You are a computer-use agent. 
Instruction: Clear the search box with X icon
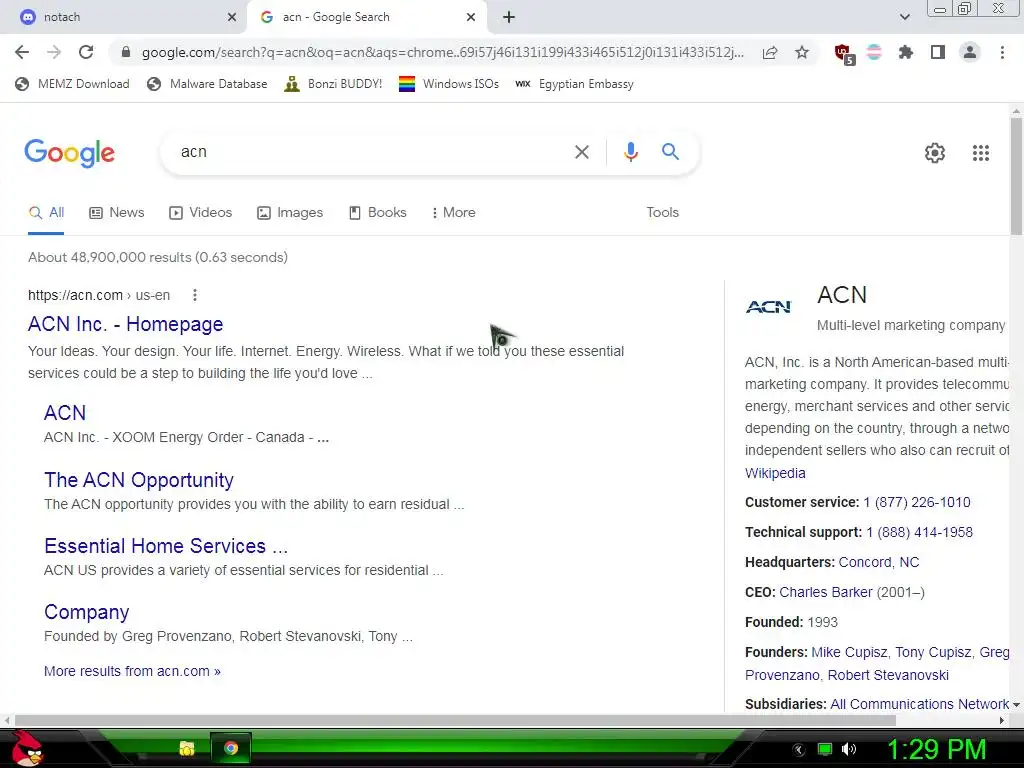pyautogui.click(x=581, y=152)
